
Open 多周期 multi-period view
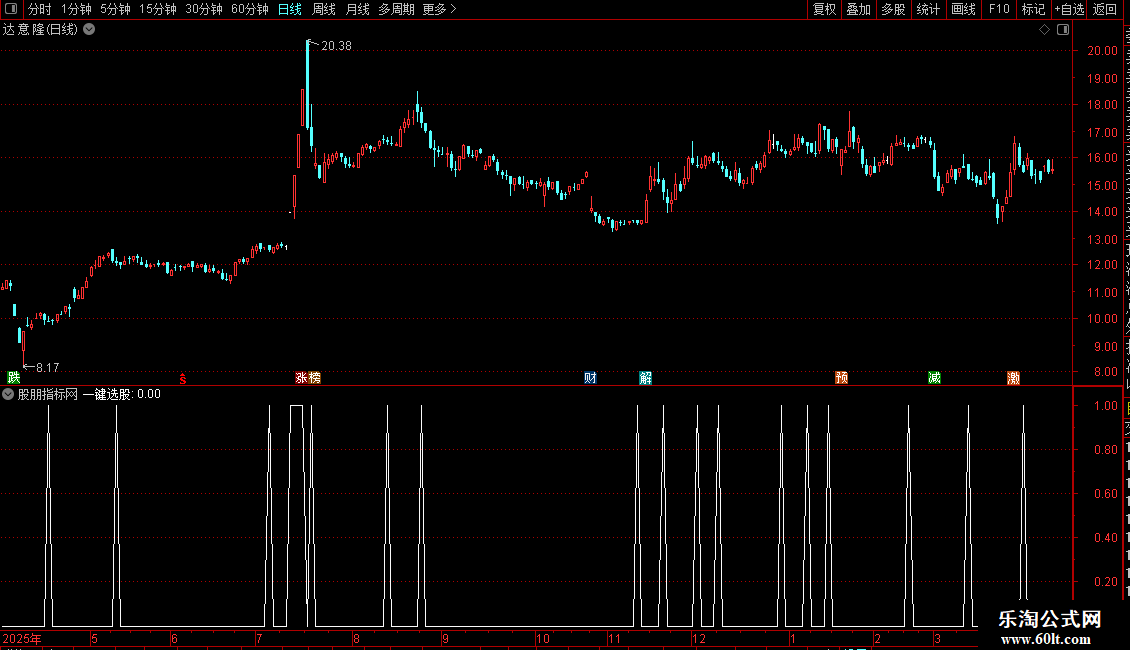click(x=396, y=9)
